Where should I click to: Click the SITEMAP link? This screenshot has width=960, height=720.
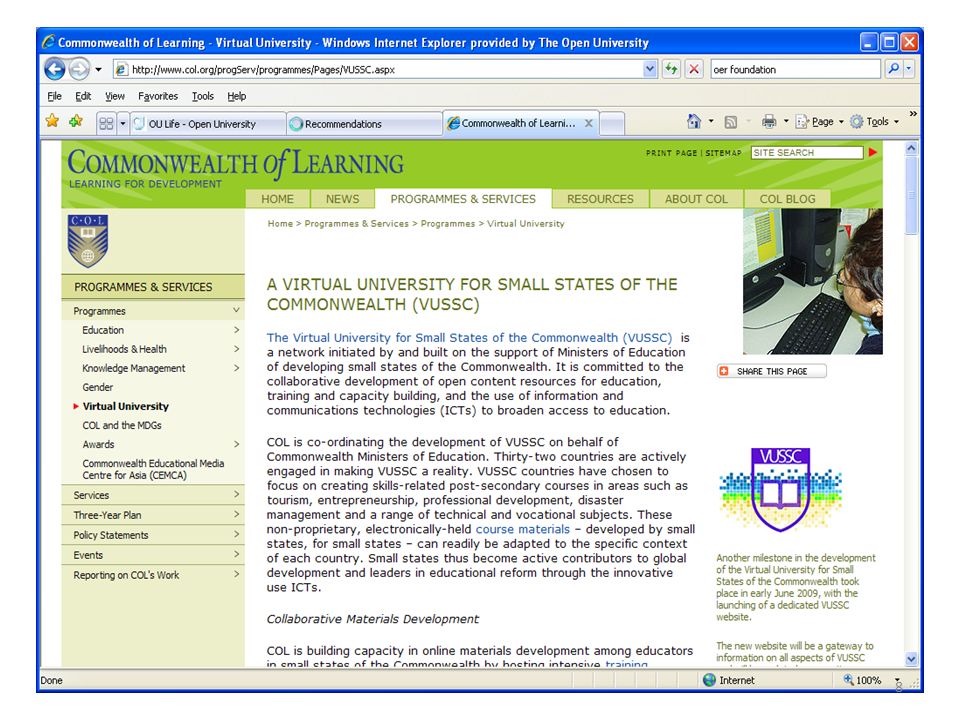[723, 153]
